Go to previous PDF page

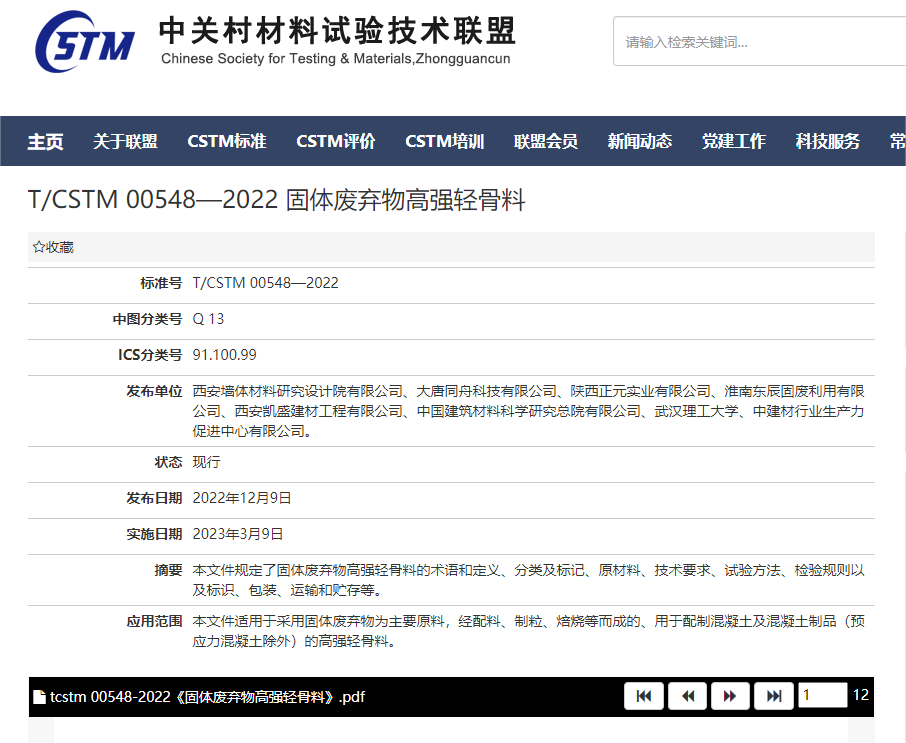click(688, 696)
